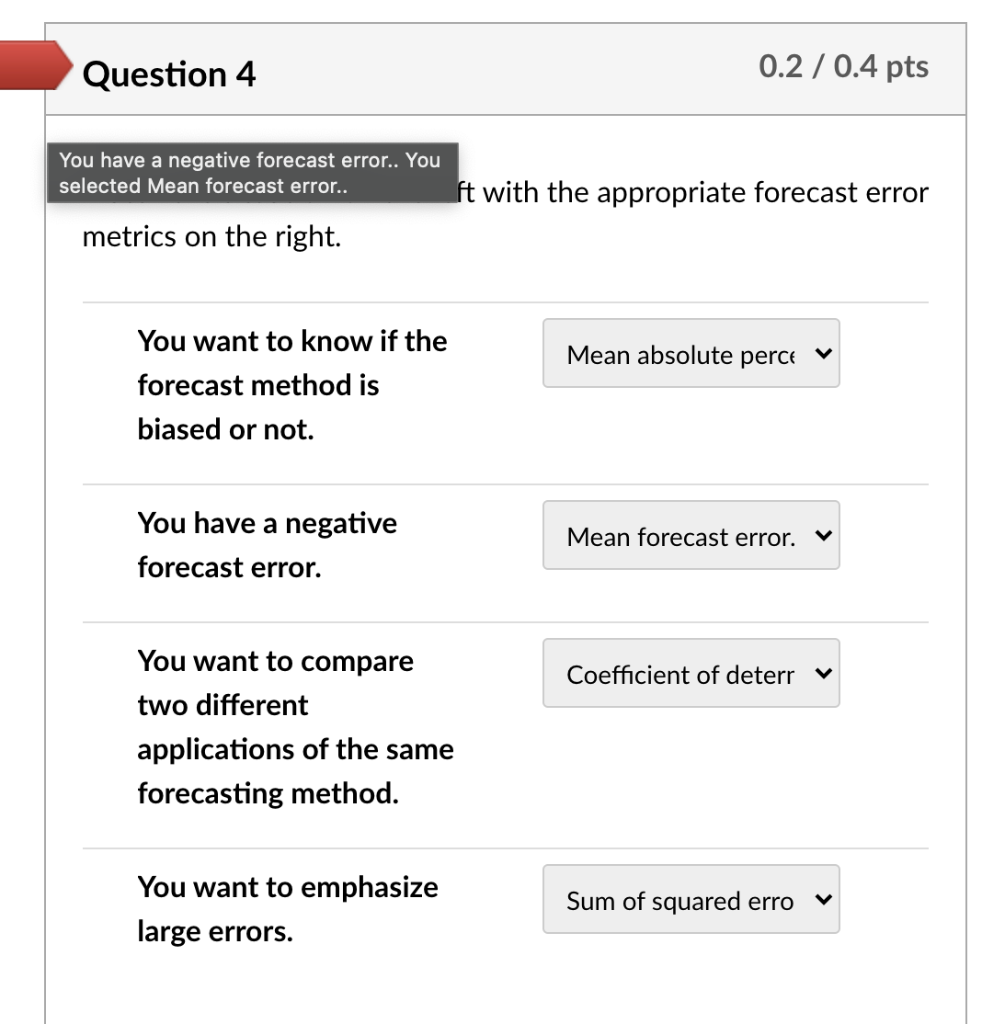Open the dropdown showing Coefficient of determination

pyautogui.click(x=691, y=673)
